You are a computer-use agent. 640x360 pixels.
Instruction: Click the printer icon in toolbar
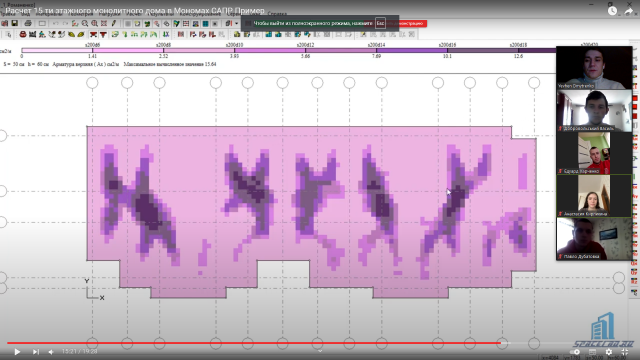[x=28, y=23]
